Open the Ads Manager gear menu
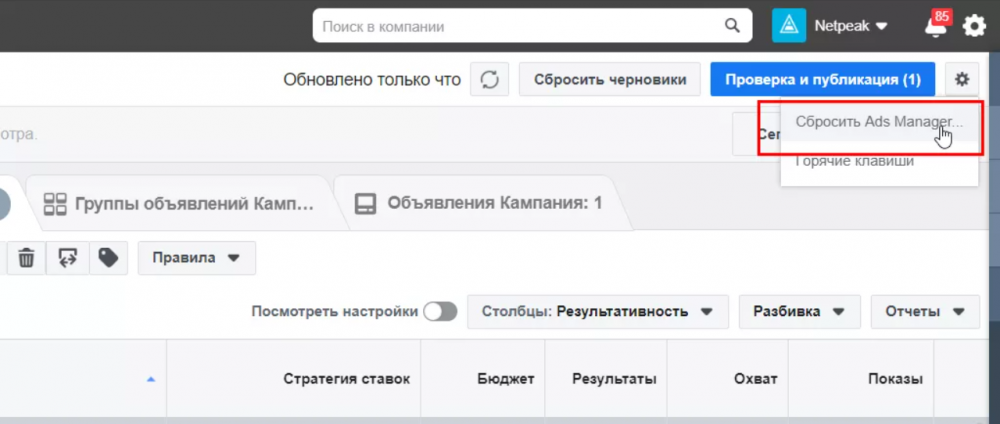Image resolution: width=1000 pixels, height=424 pixels. coord(962,79)
